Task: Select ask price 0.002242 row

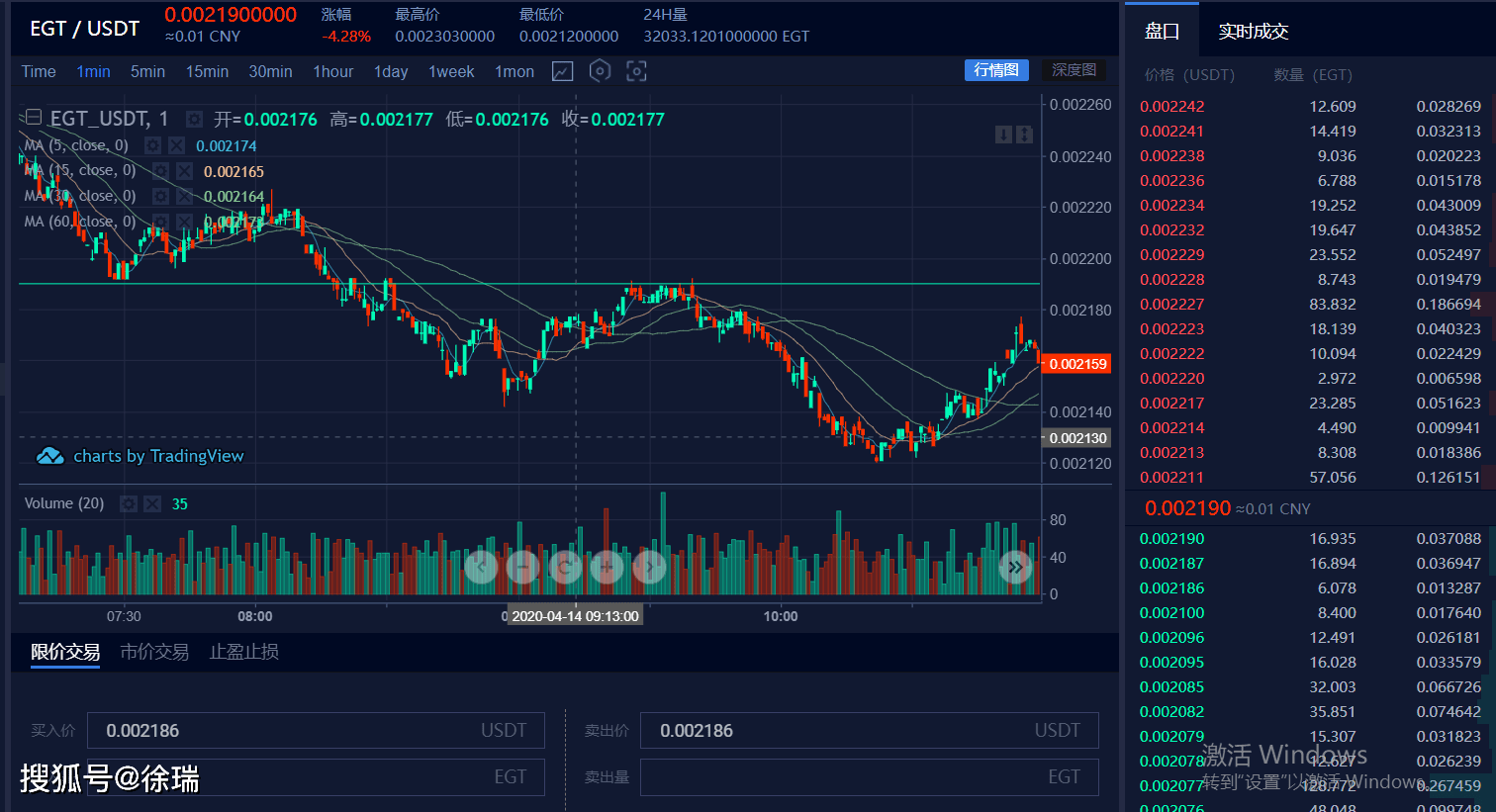Action: pos(1310,106)
